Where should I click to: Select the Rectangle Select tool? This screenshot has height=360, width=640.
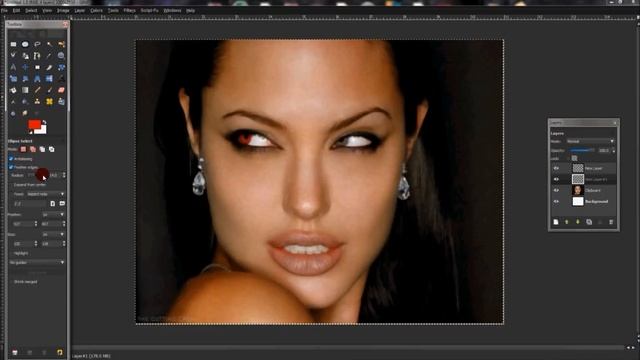point(13,44)
